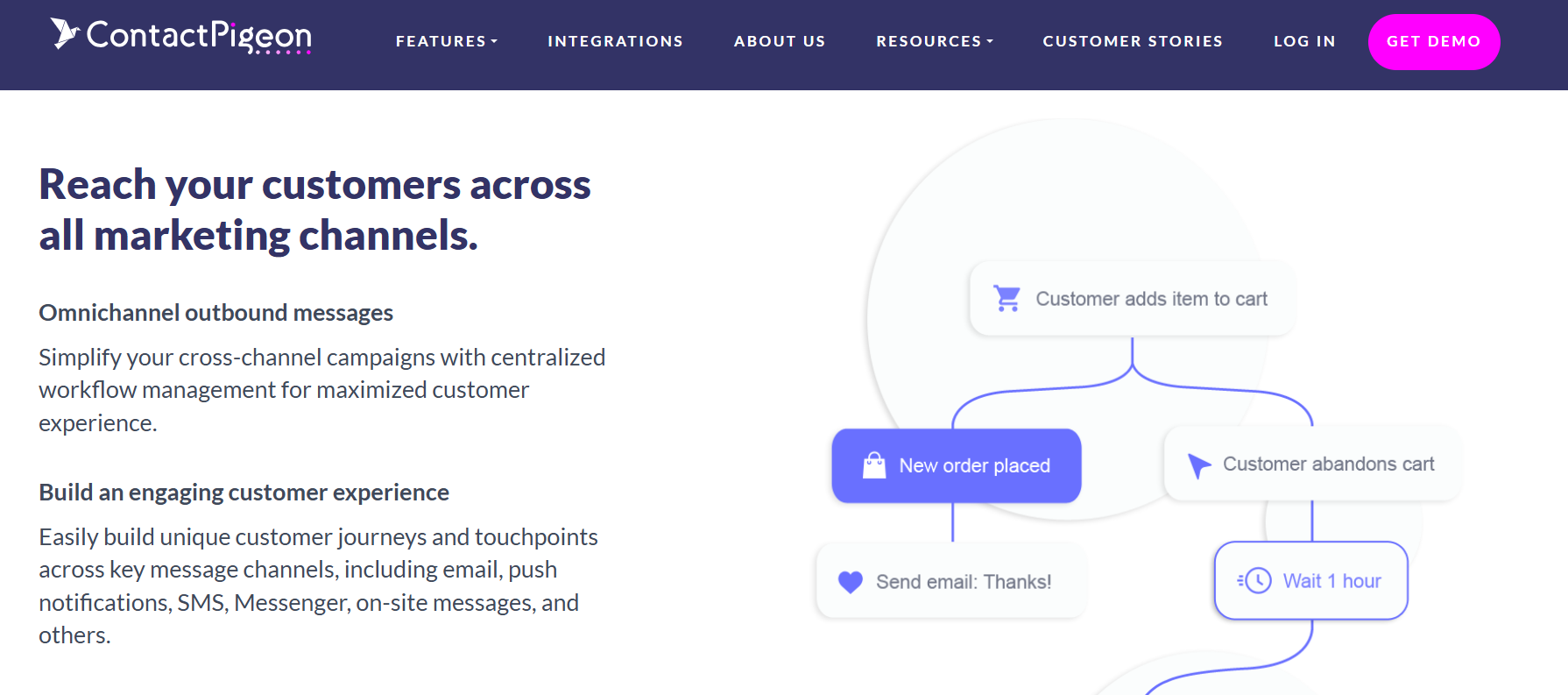1568x695 pixels.
Task: Click the heart icon next to Send email
Action: 851,582
